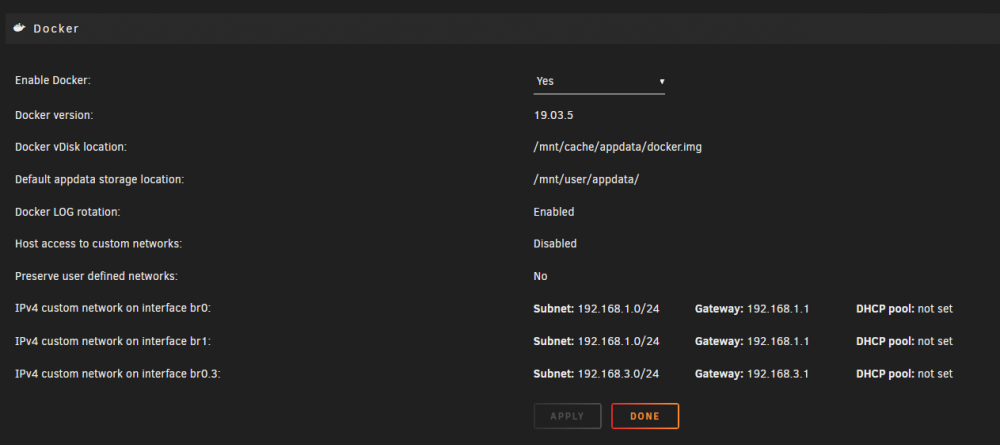Click the IPv4 custom network br1 label
The height and width of the screenshot is (445, 1000).
[x=113, y=341]
